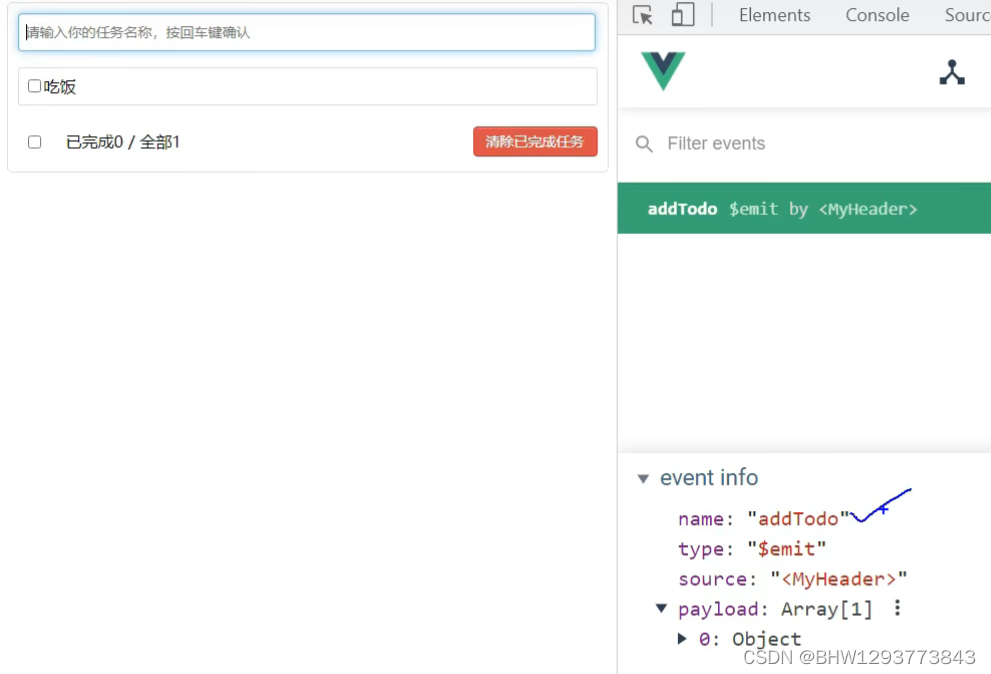Open the Sources tab
The image size is (991, 674).
click(967, 15)
